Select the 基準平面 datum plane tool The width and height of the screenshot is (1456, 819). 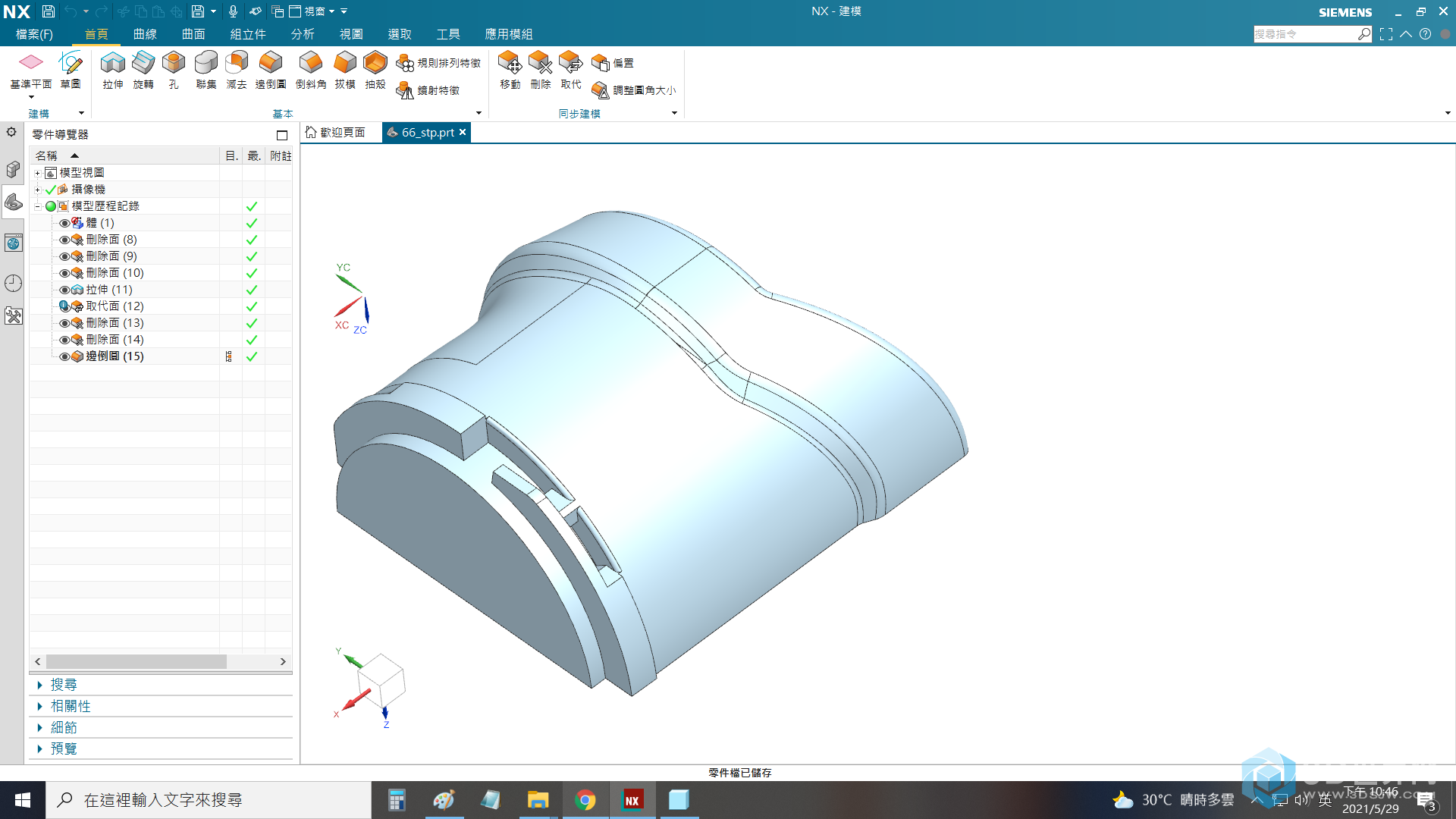pos(30,69)
